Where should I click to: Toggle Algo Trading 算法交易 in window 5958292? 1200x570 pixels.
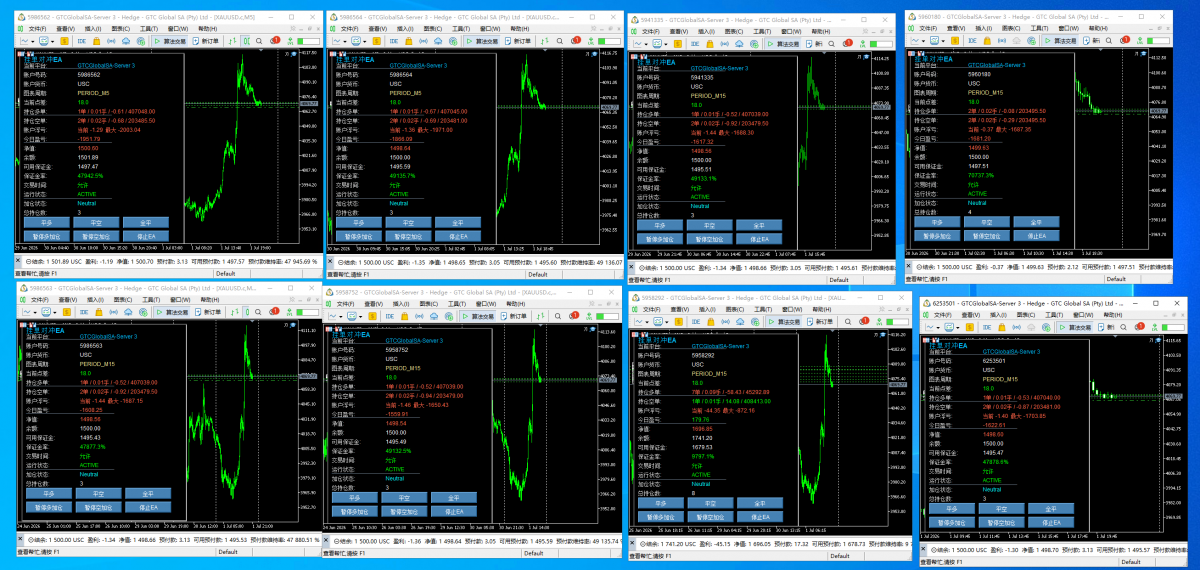784,322
